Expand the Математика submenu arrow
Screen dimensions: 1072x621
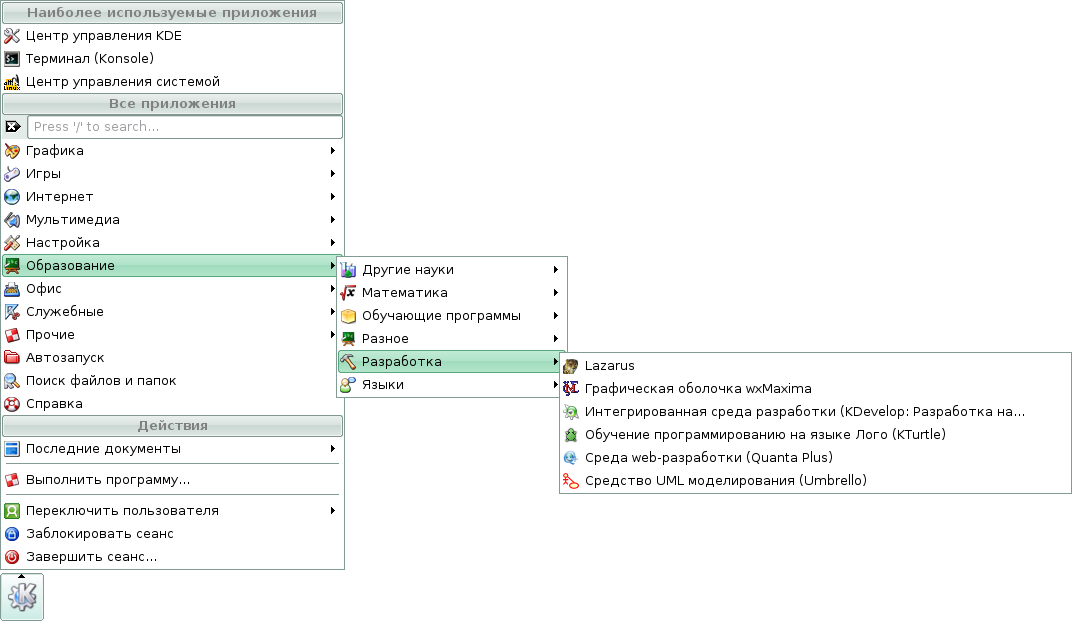tap(555, 293)
